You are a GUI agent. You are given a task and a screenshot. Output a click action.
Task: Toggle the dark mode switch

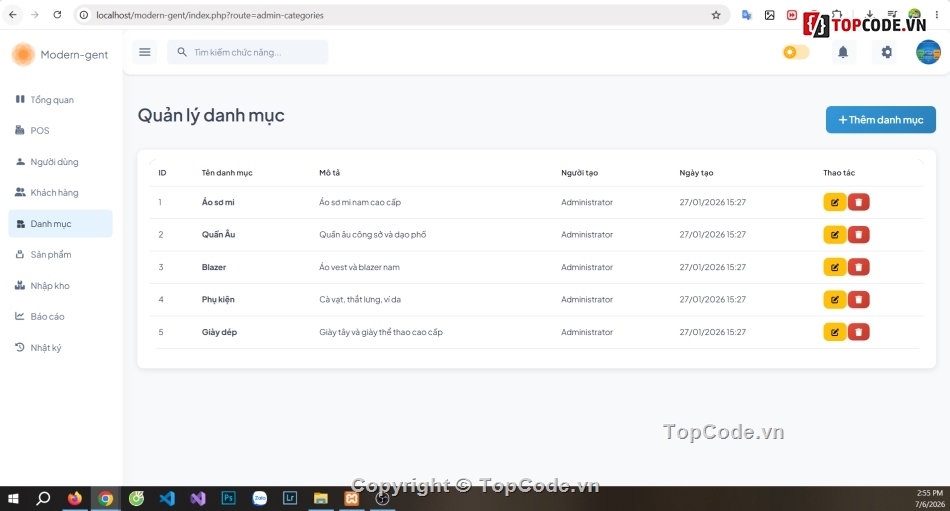click(x=796, y=52)
